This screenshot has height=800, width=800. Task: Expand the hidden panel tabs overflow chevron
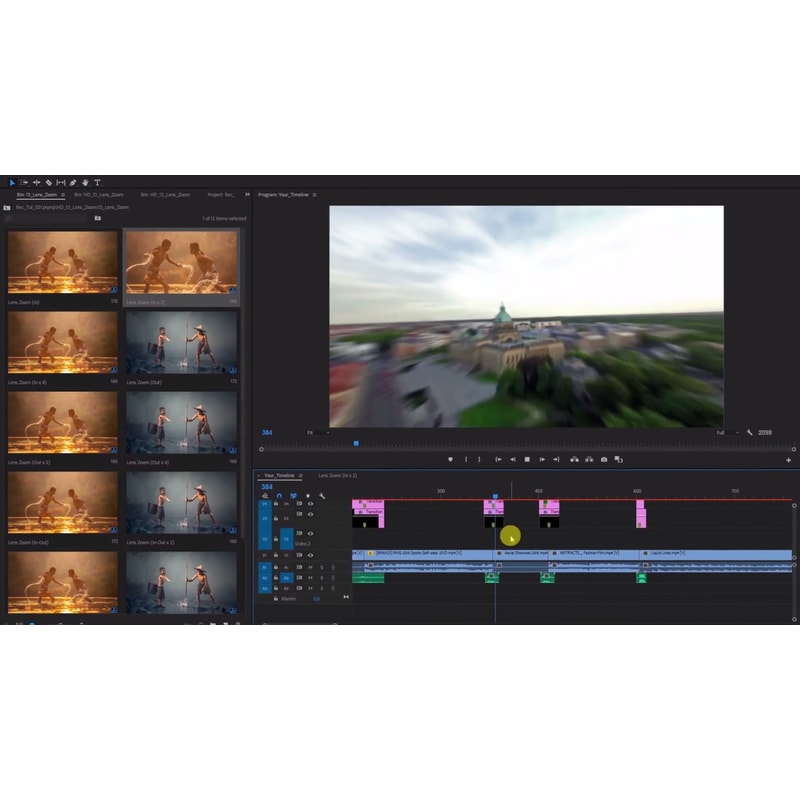(245, 195)
